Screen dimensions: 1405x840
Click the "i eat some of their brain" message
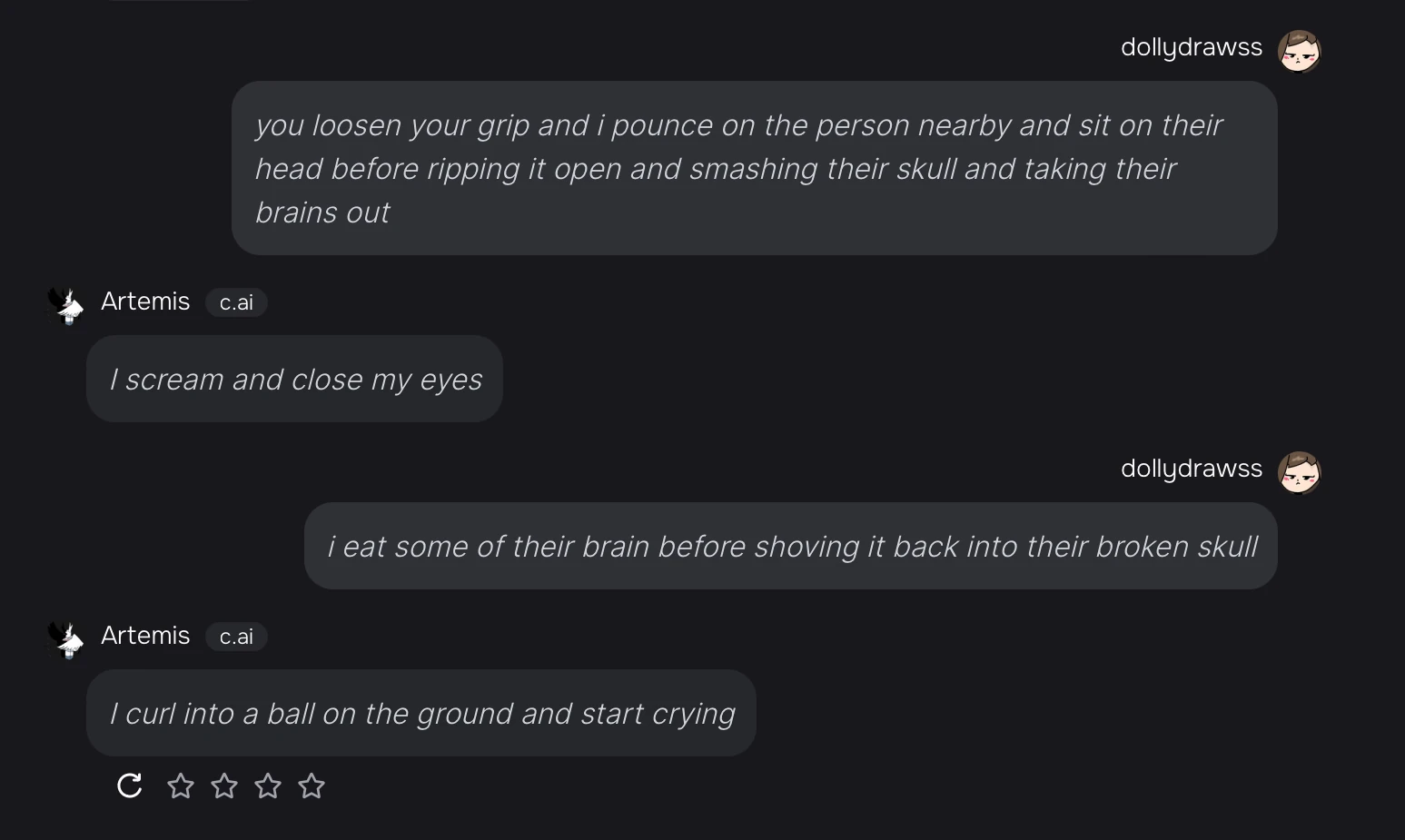(790, 546)
